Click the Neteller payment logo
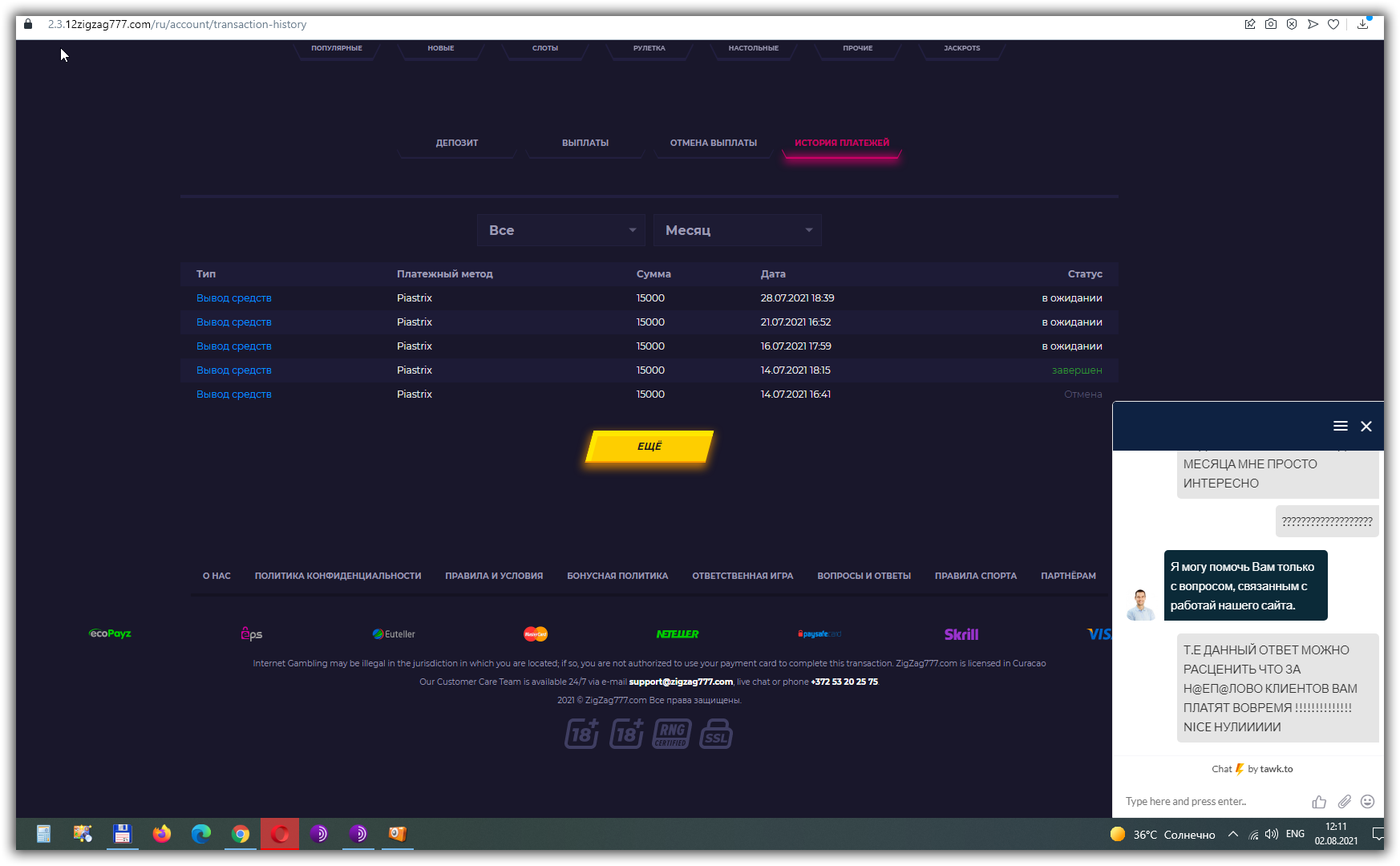1400x866 pixels. [x=678, y=633]
